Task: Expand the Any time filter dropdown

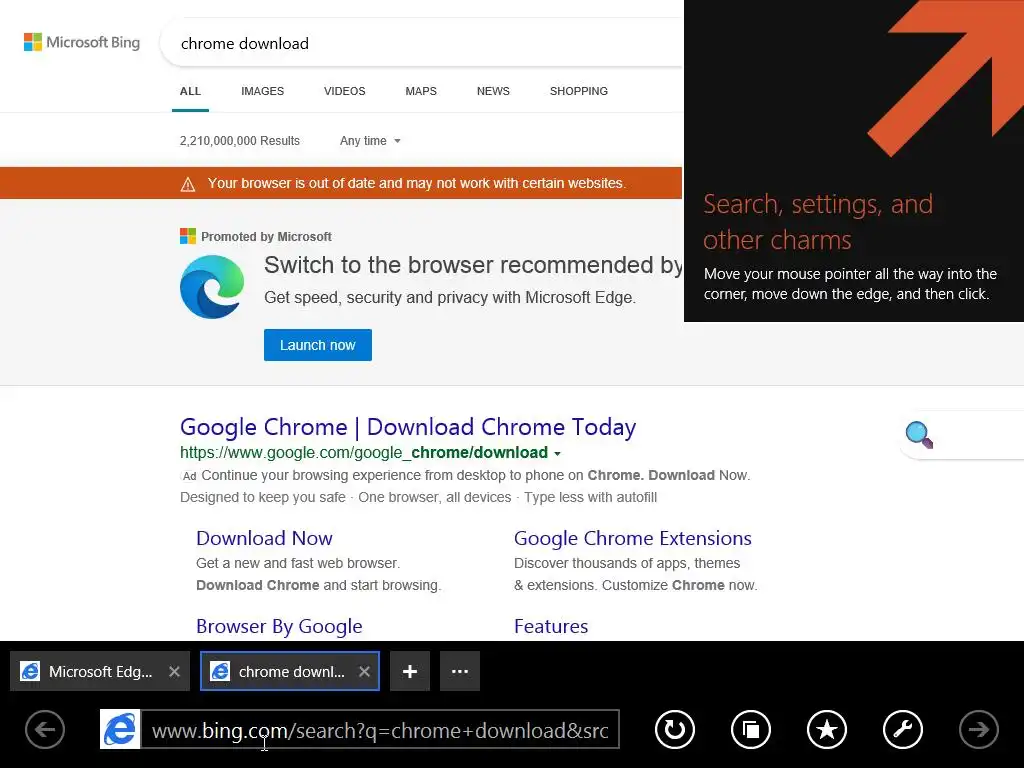Action: [370, 141]
